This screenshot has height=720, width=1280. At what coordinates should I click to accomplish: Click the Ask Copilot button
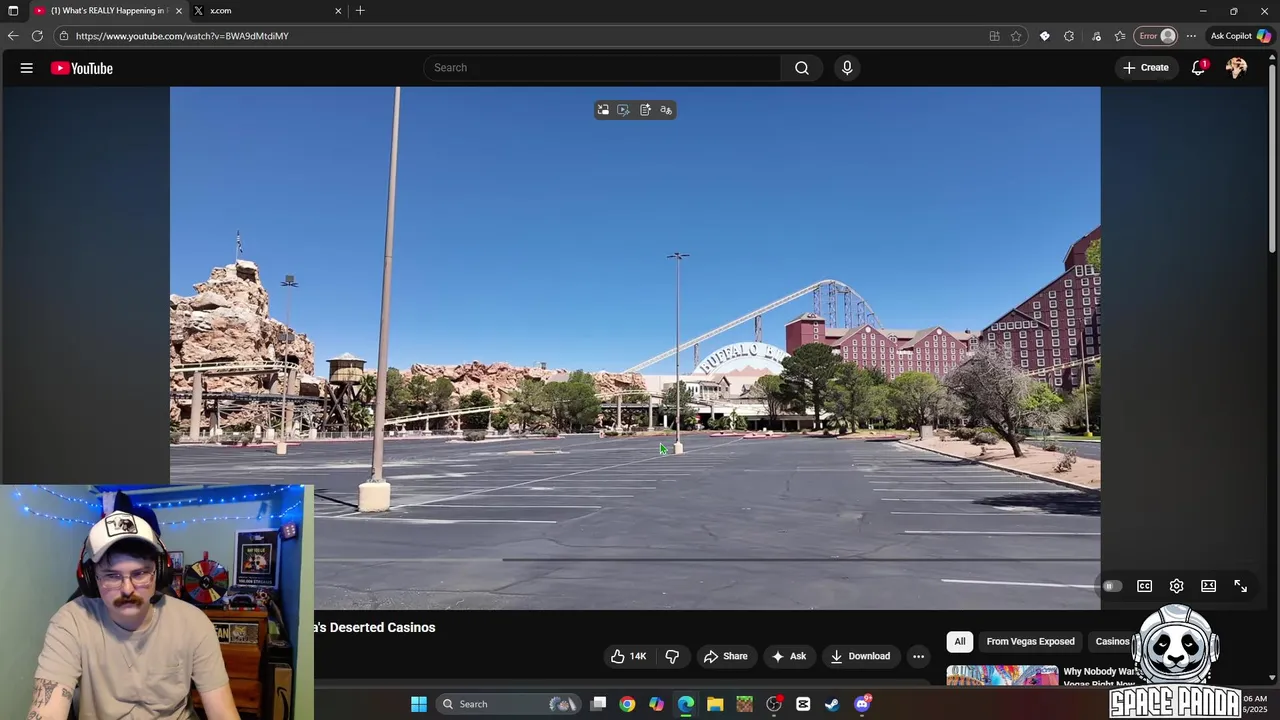click(x=1240, y=36)
